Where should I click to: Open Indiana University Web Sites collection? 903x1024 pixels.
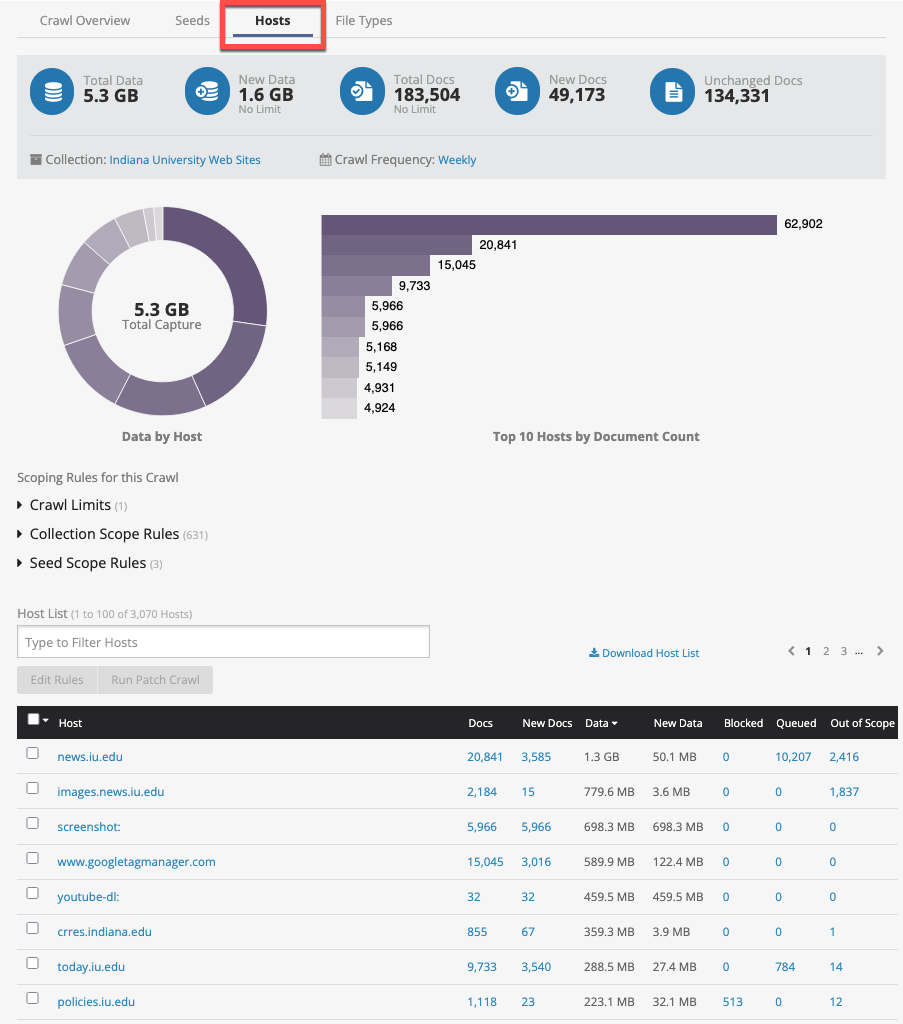pyautogui.click(x=185, y=159)
